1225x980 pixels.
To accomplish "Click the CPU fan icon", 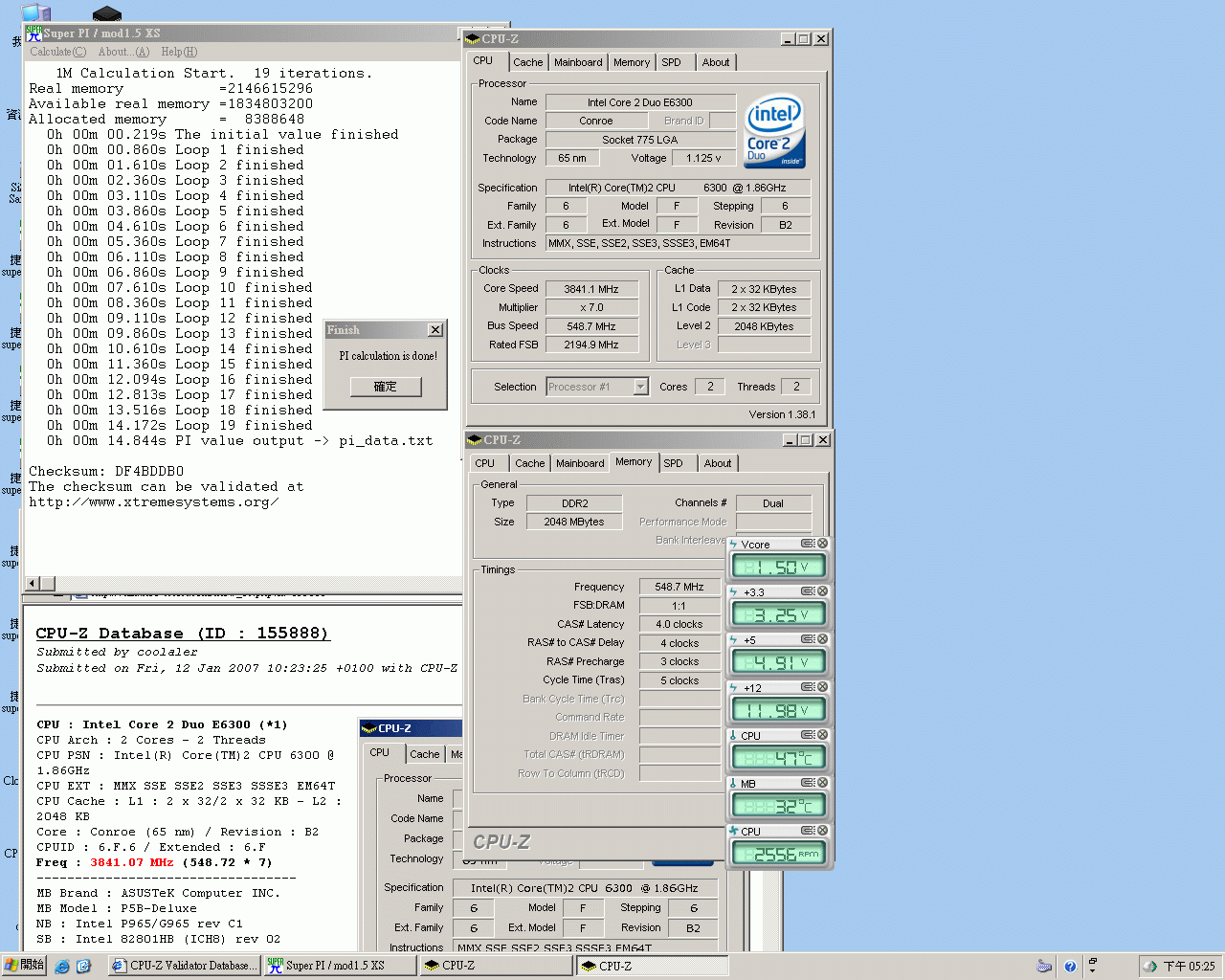I will pyautogui.click(x=734, y=831).
